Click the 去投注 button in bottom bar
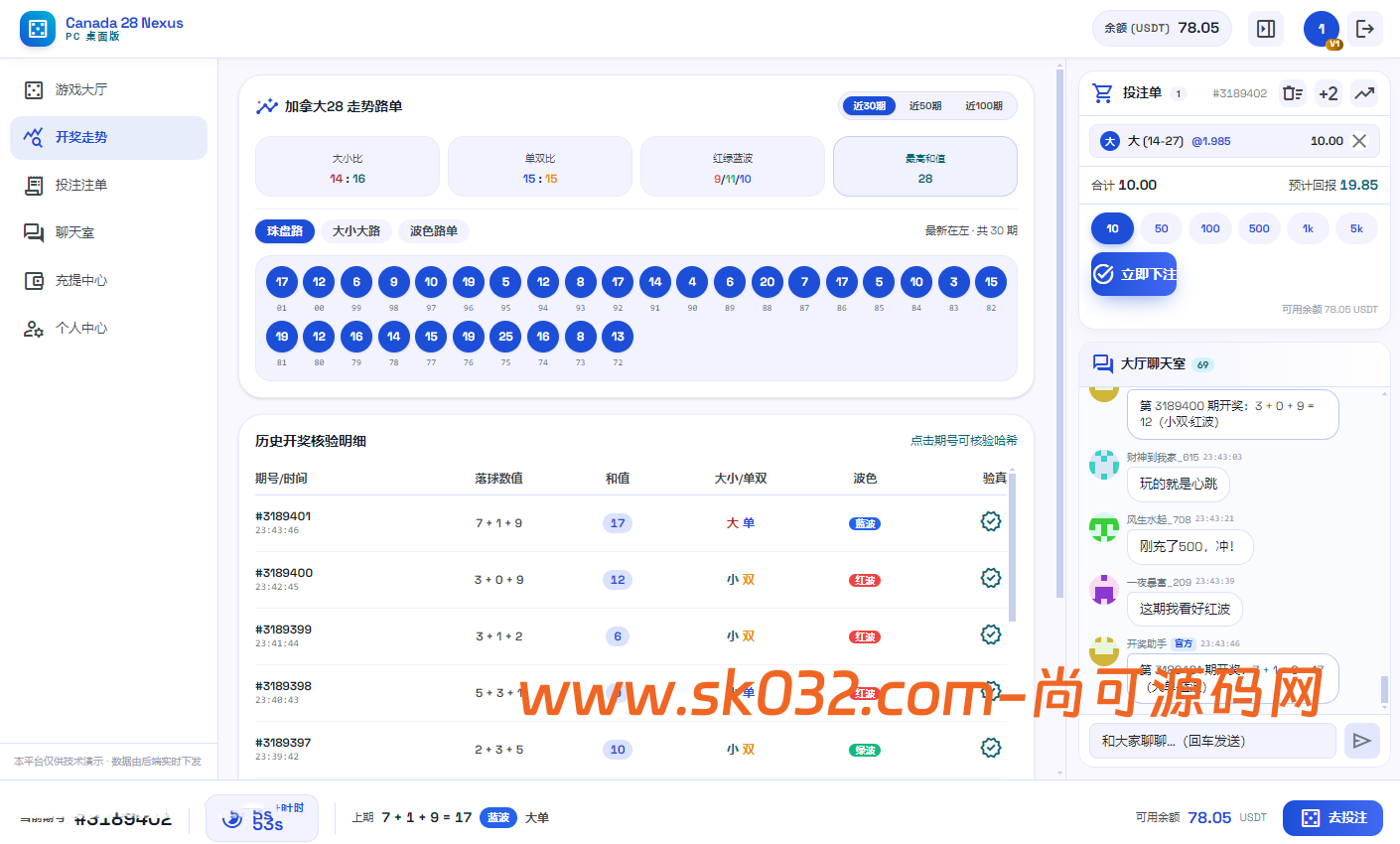This screenshot has width=1400, height=844. [x=1332, y=818]
